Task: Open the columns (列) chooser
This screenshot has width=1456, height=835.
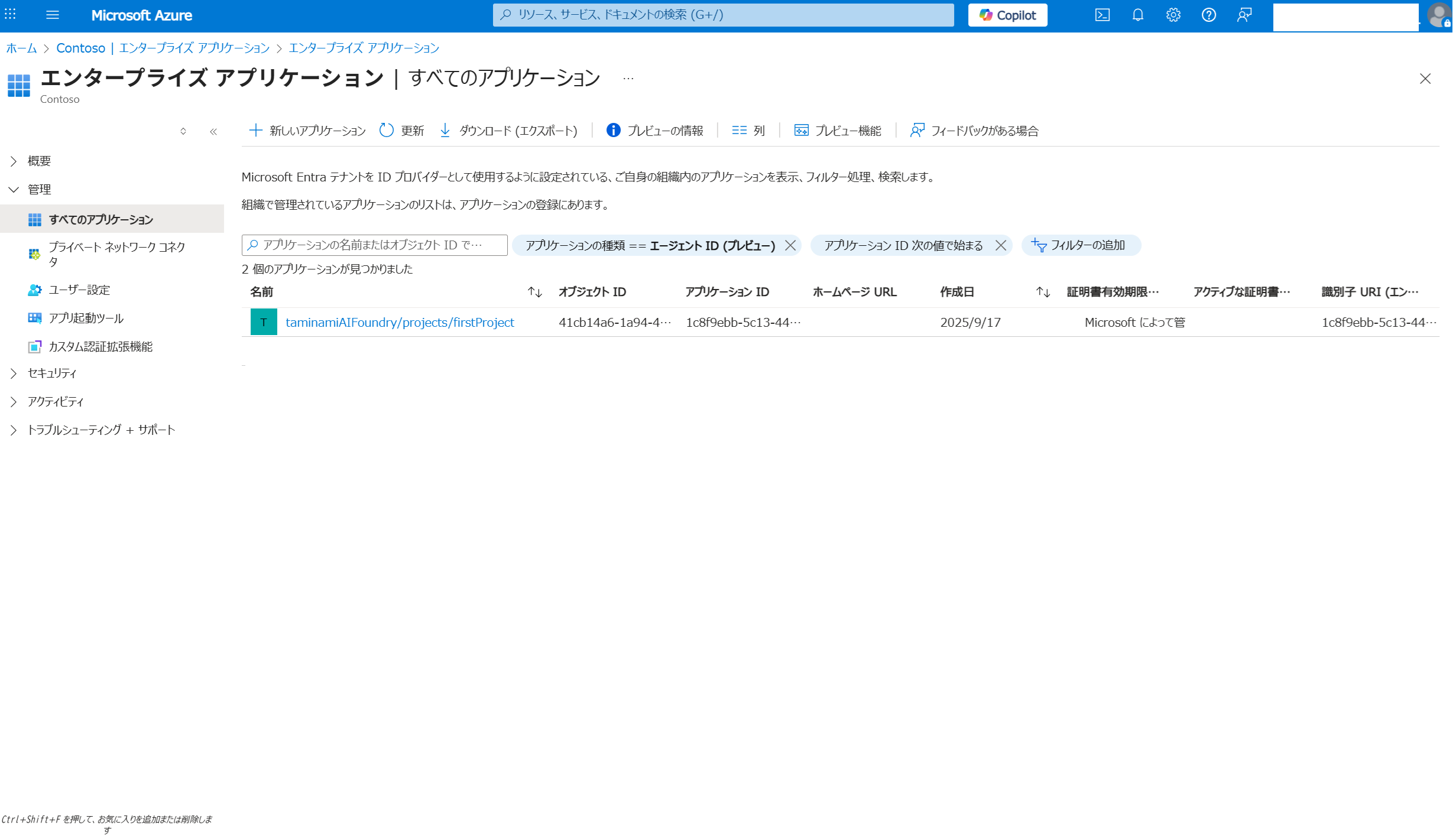Action: 750,131
